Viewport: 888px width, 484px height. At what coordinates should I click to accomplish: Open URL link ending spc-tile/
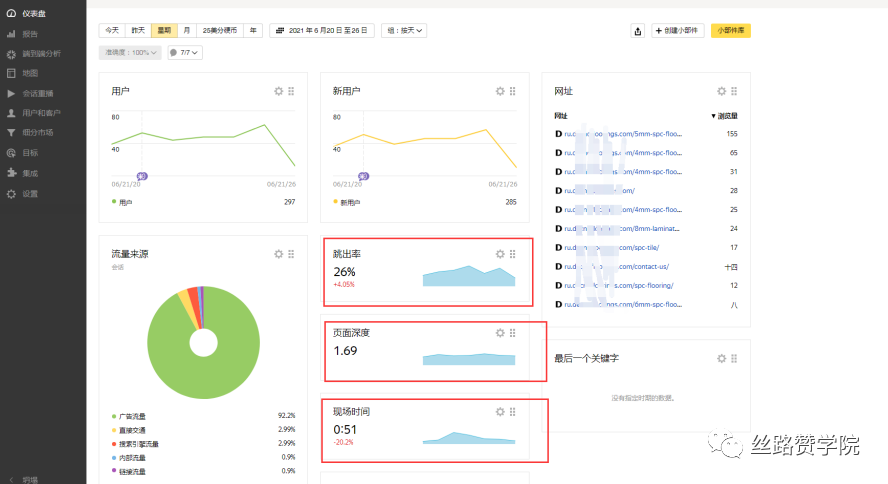pos(612,247)
